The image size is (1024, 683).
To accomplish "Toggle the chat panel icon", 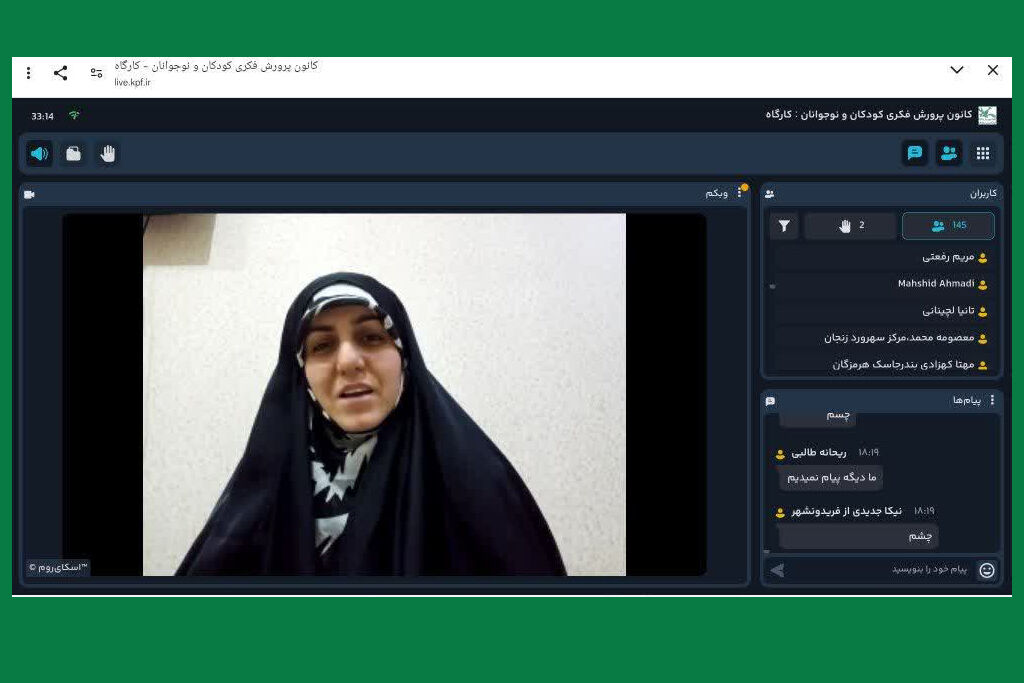I will [914, 153].
